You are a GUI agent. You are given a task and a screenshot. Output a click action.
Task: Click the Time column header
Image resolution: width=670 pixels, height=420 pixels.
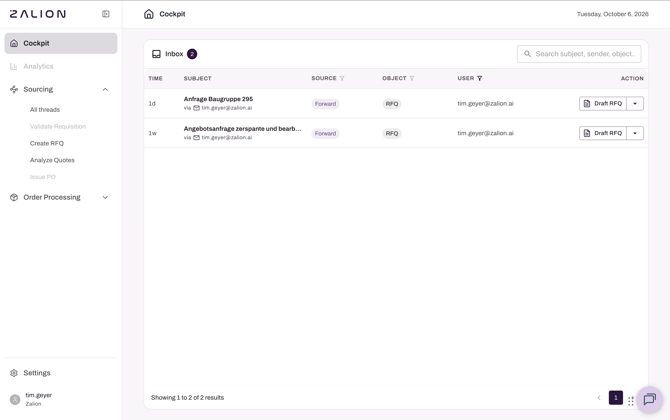click(x=156, y=79)
